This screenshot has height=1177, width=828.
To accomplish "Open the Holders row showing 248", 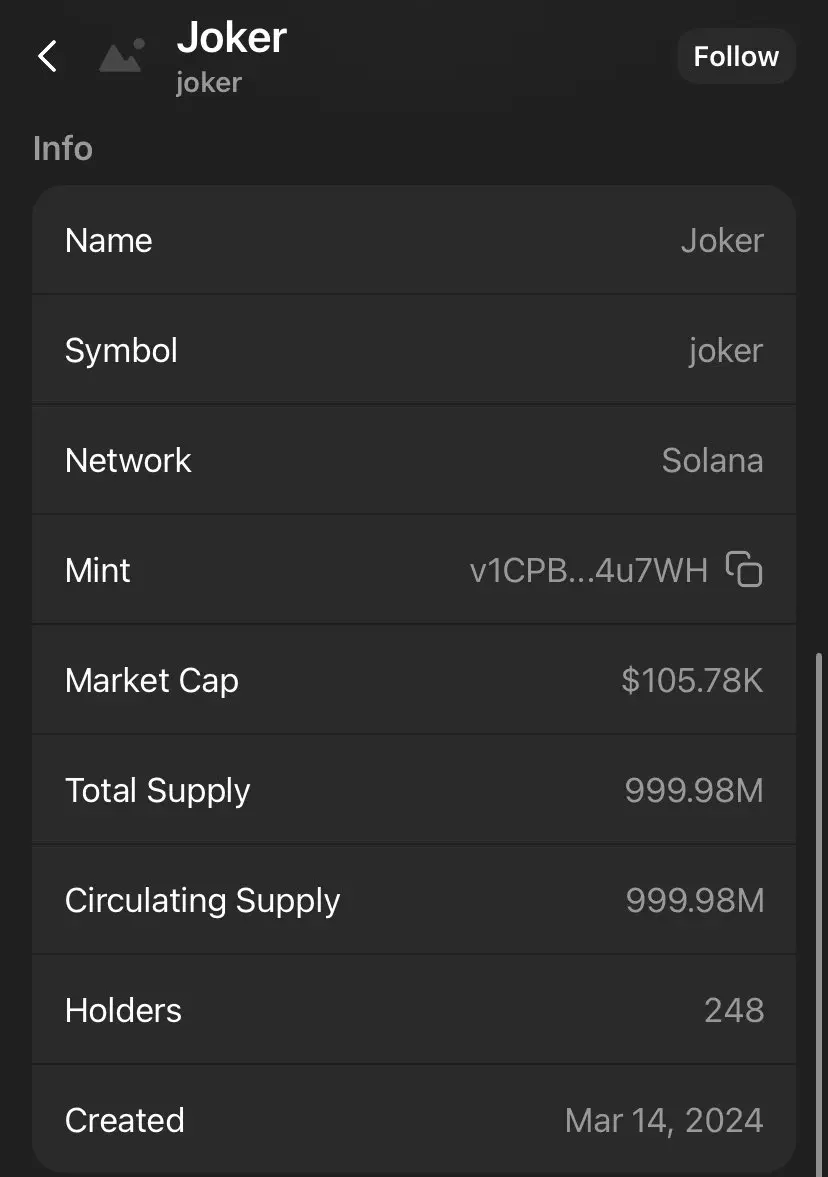I will 414,1010.
